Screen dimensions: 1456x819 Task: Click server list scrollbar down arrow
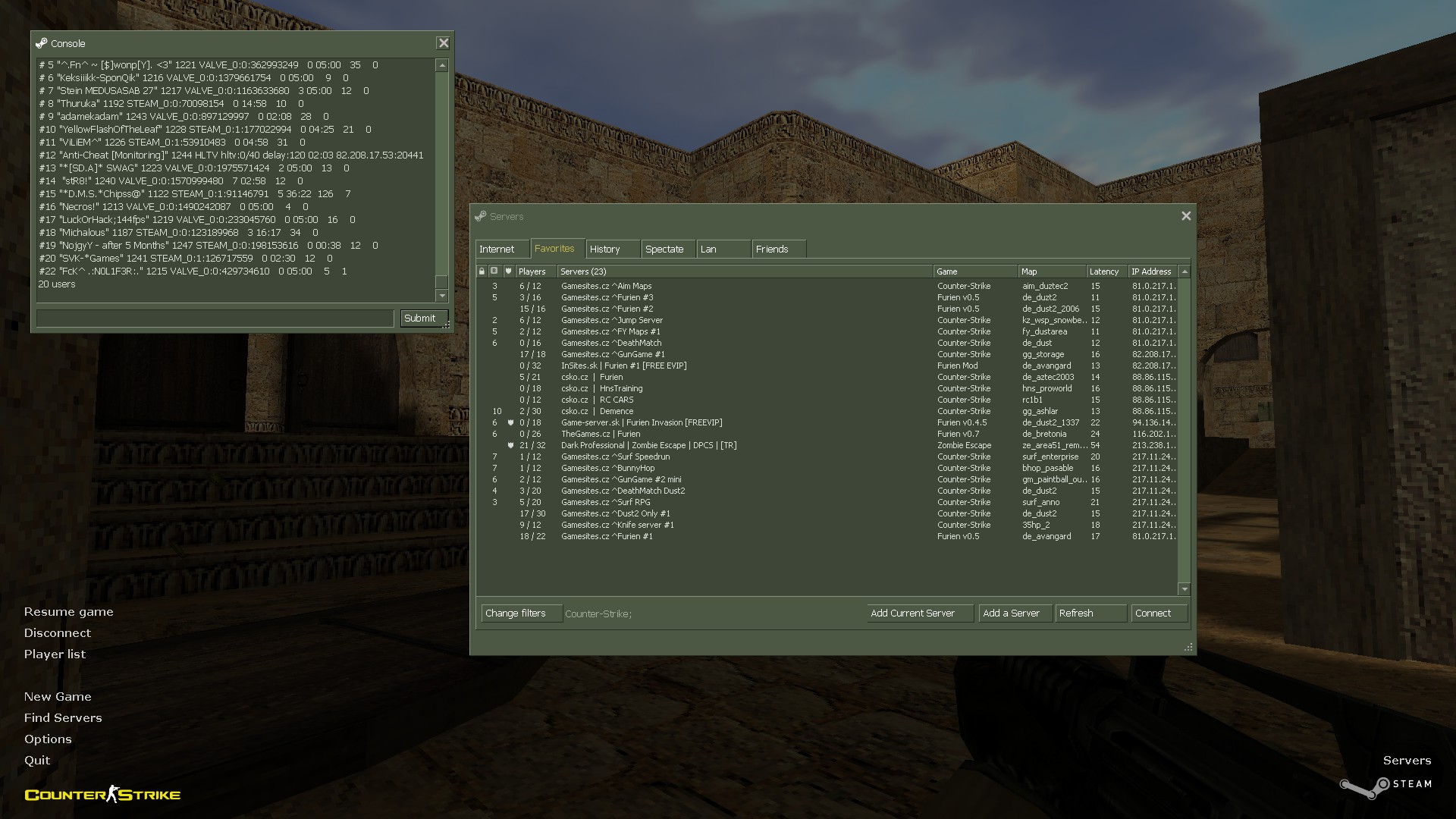point(1185,589)
